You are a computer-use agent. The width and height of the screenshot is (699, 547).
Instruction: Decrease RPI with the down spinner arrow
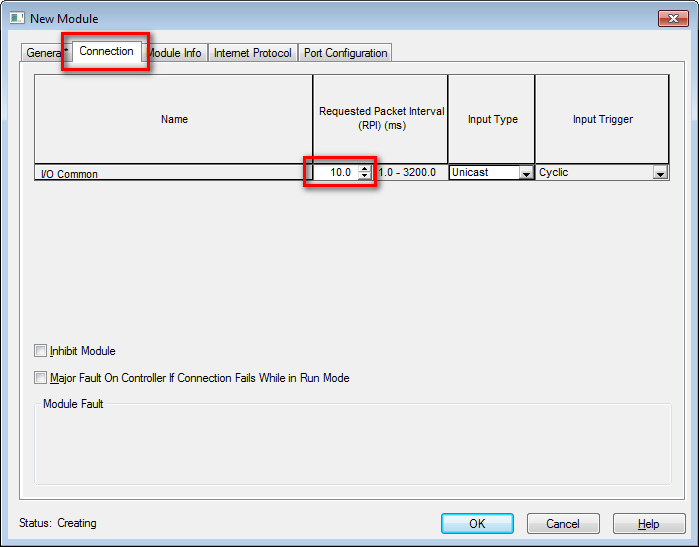(x=365, y=177)
